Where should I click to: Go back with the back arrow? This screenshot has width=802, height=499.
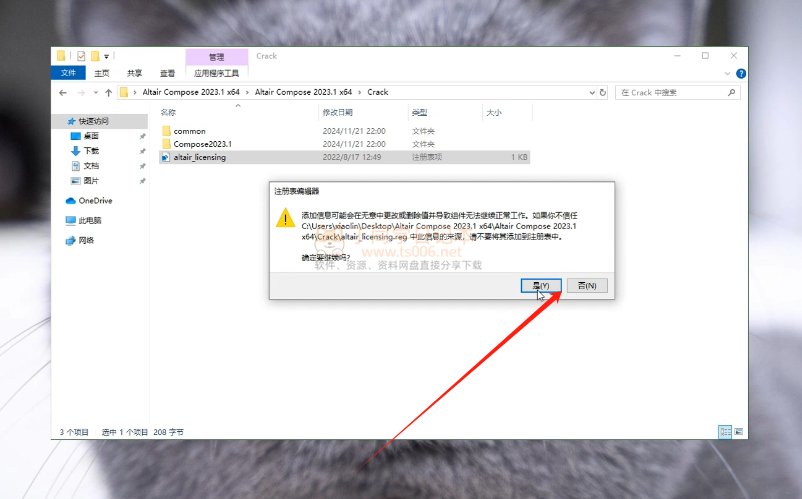pyautogui.click(x=63, y=93)
